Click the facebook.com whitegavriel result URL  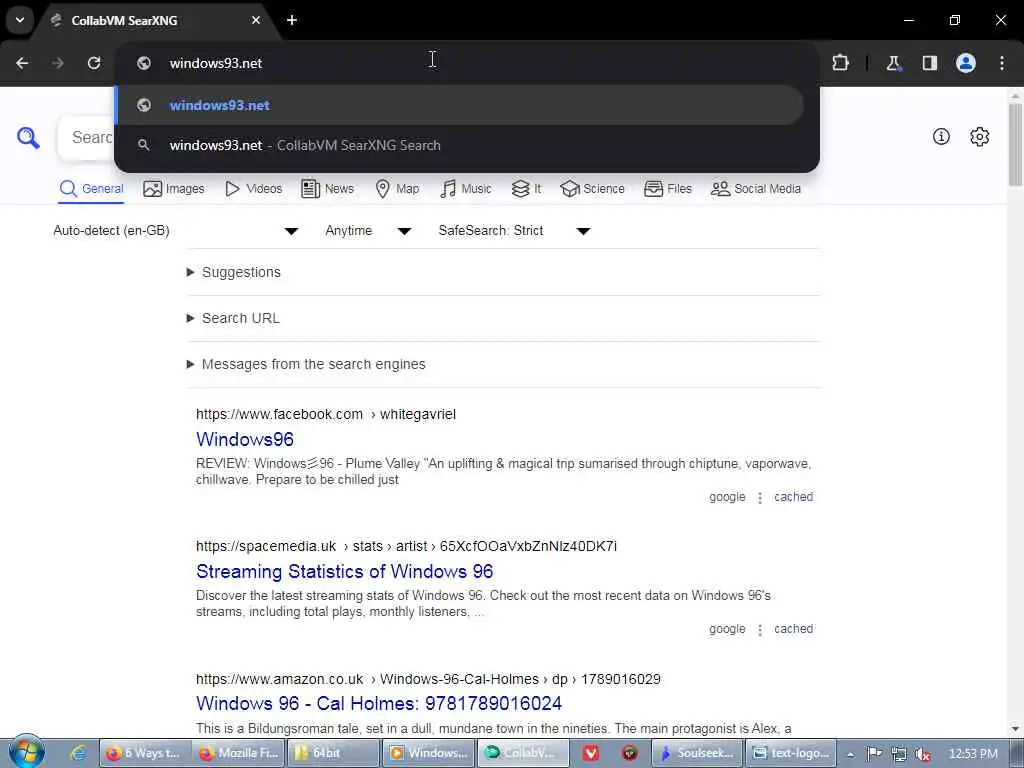click(326, 414)
